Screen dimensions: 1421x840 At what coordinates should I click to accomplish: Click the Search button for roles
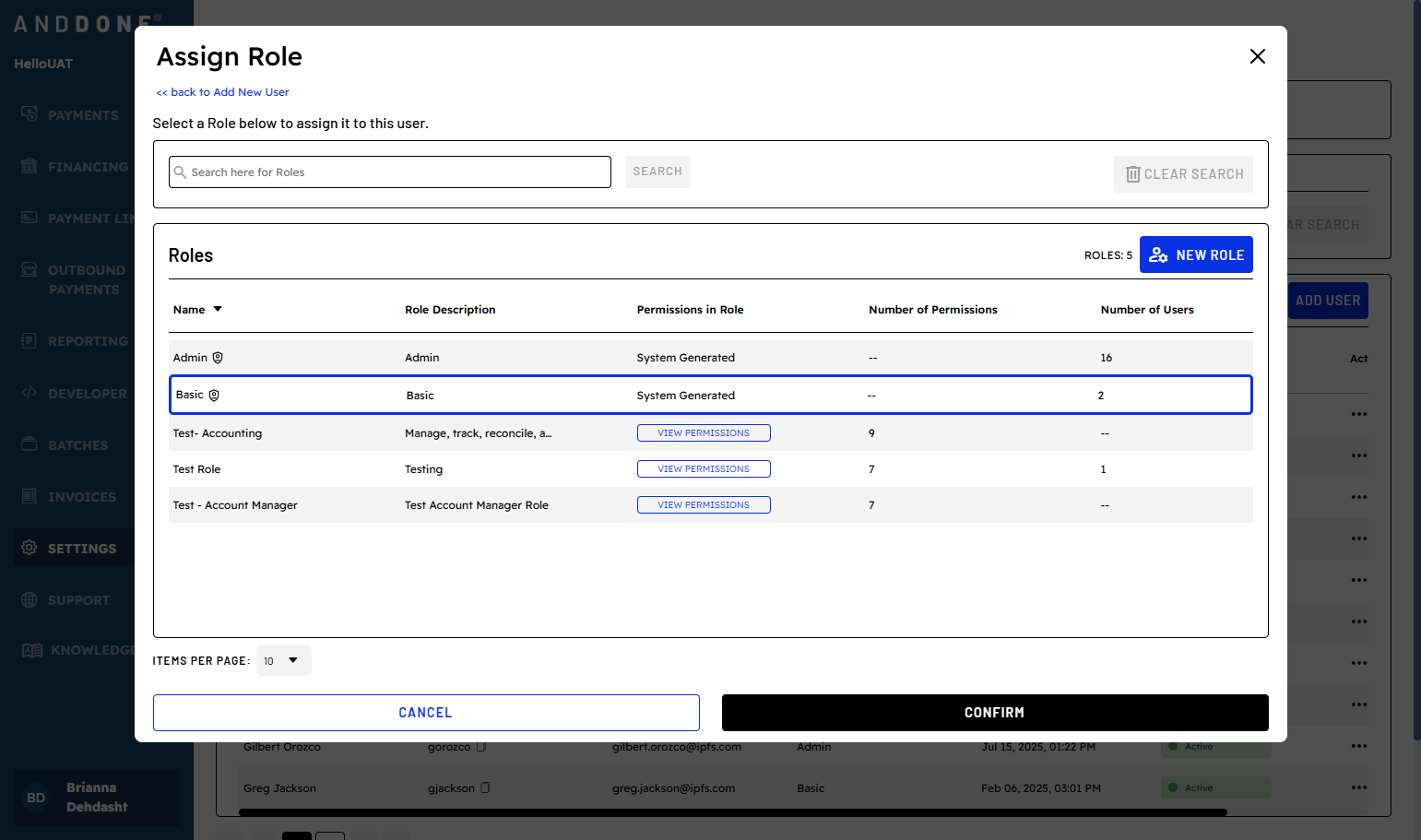coord(657,172)
